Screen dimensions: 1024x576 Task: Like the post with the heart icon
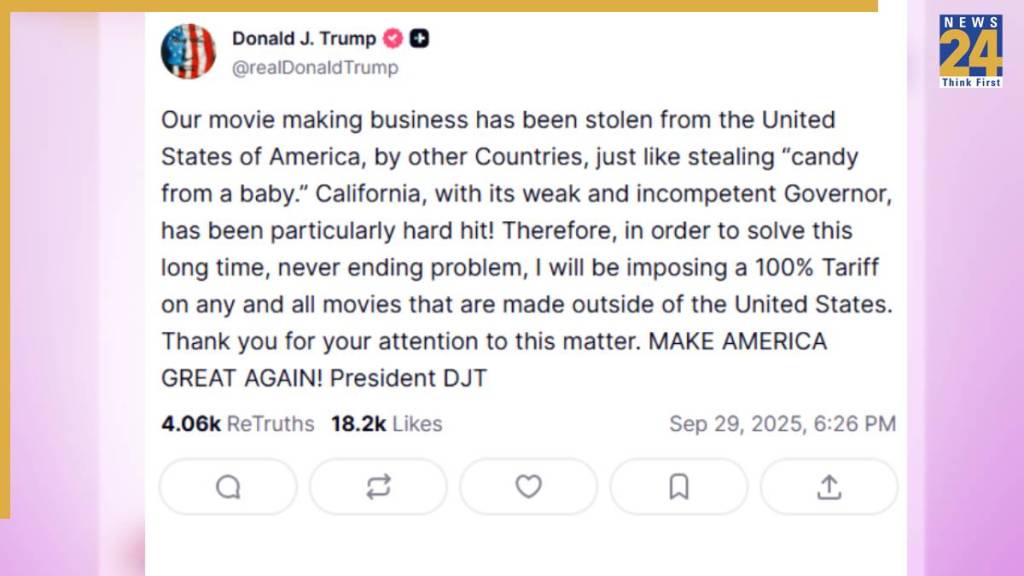click(528, 487)
